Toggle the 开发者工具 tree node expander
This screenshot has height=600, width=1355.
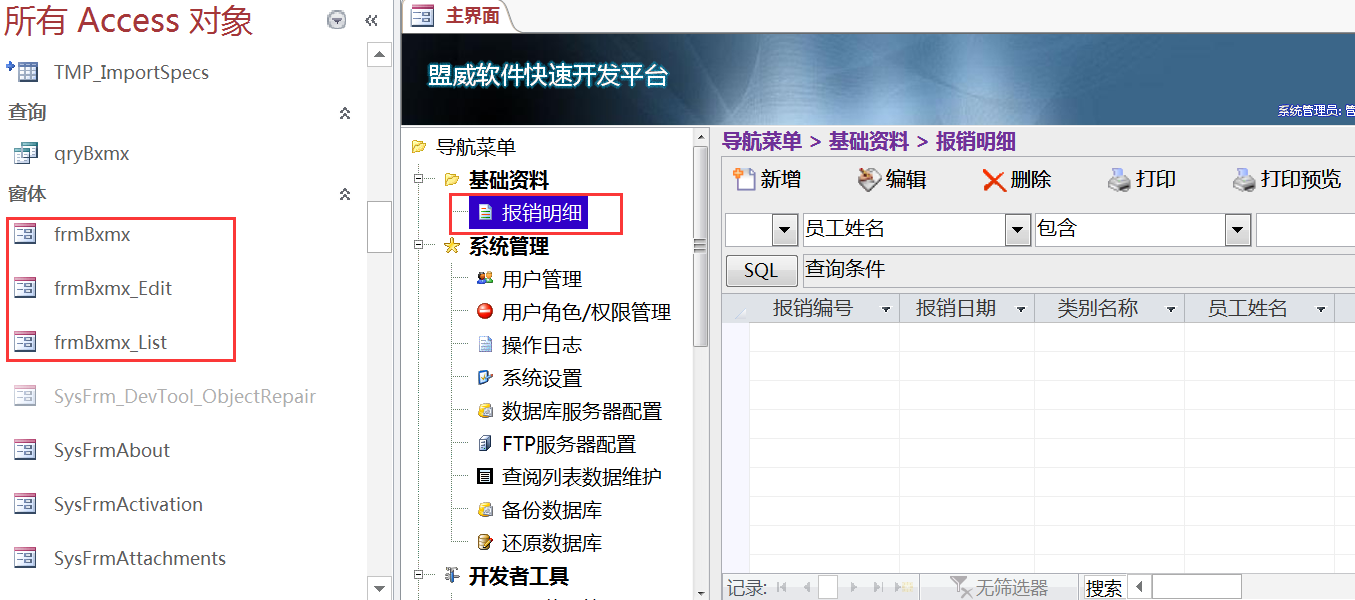(x=419, y=576)
